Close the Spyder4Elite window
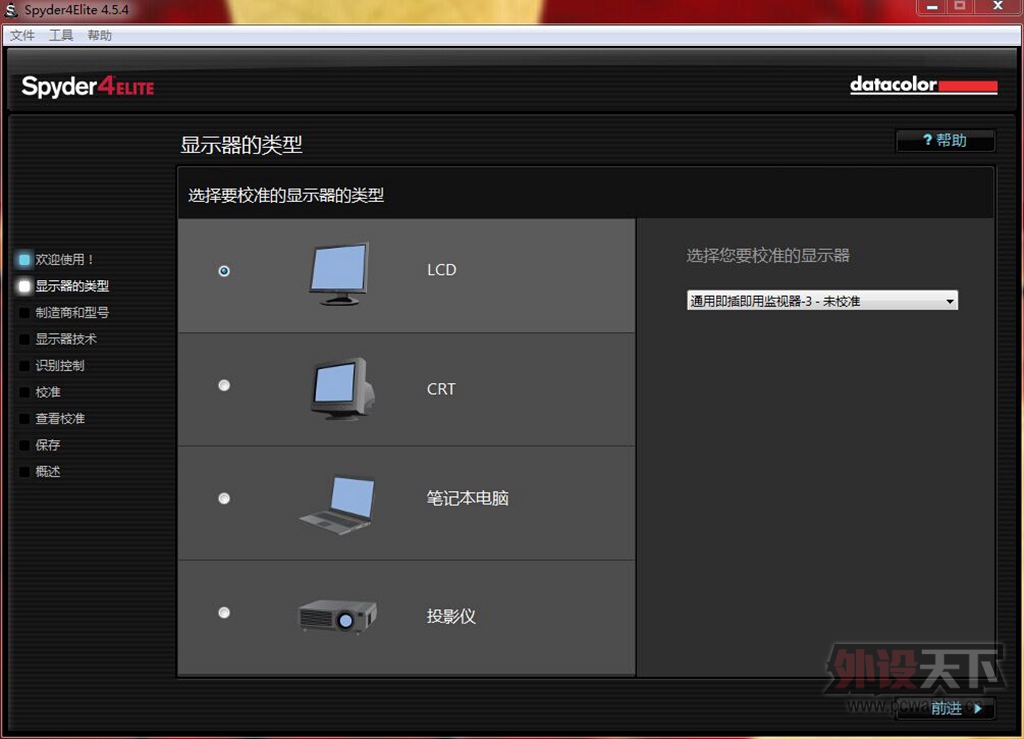The height and width of the screenshot is (739, 1024). coord(998,7)
